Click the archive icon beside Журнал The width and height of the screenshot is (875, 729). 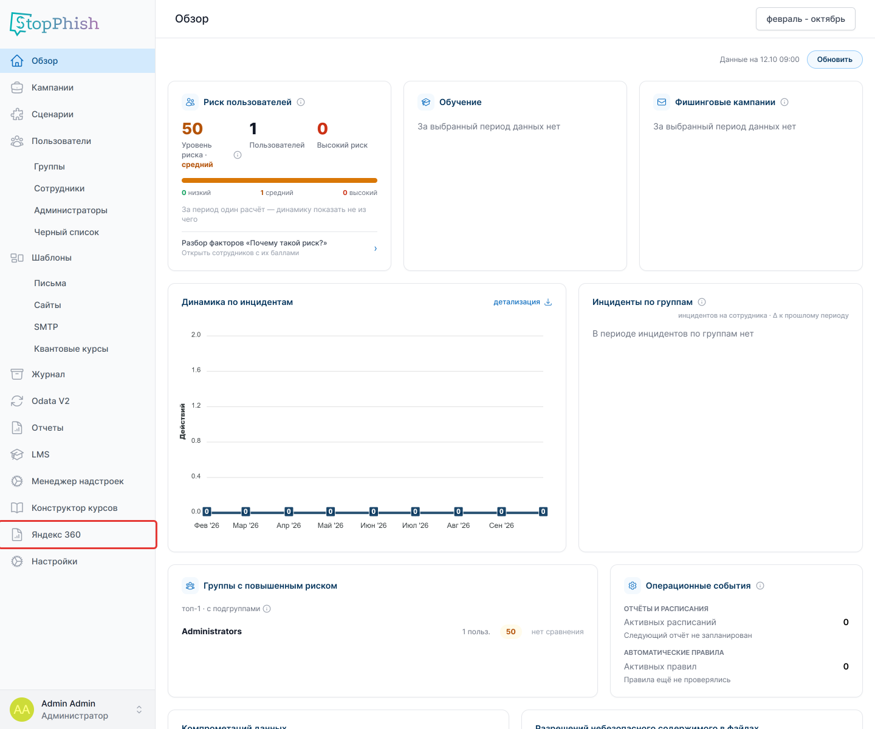coord(17,374)
